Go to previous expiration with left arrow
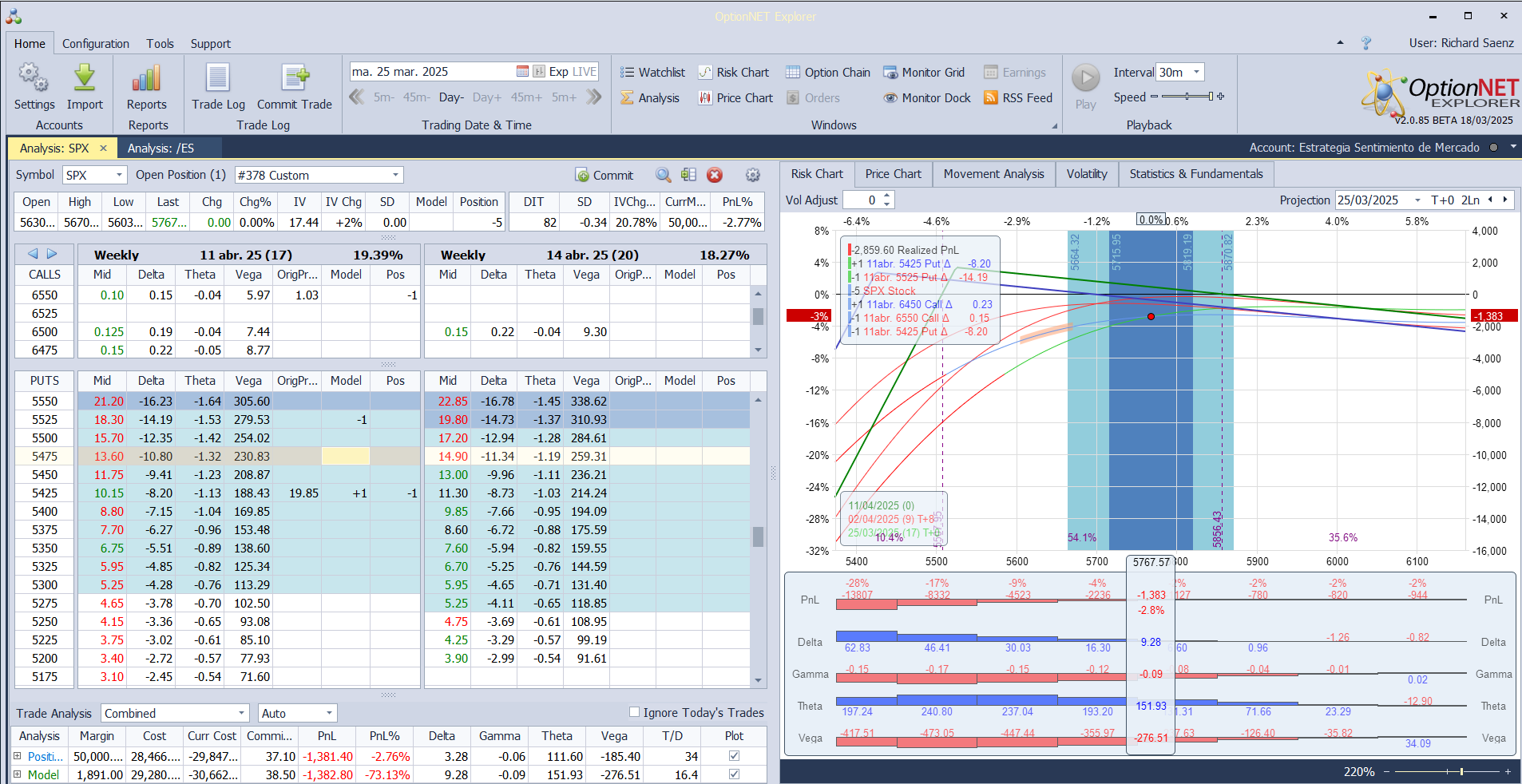The image size is (1522, 784). pyautogui.click(x=33, y=254)
